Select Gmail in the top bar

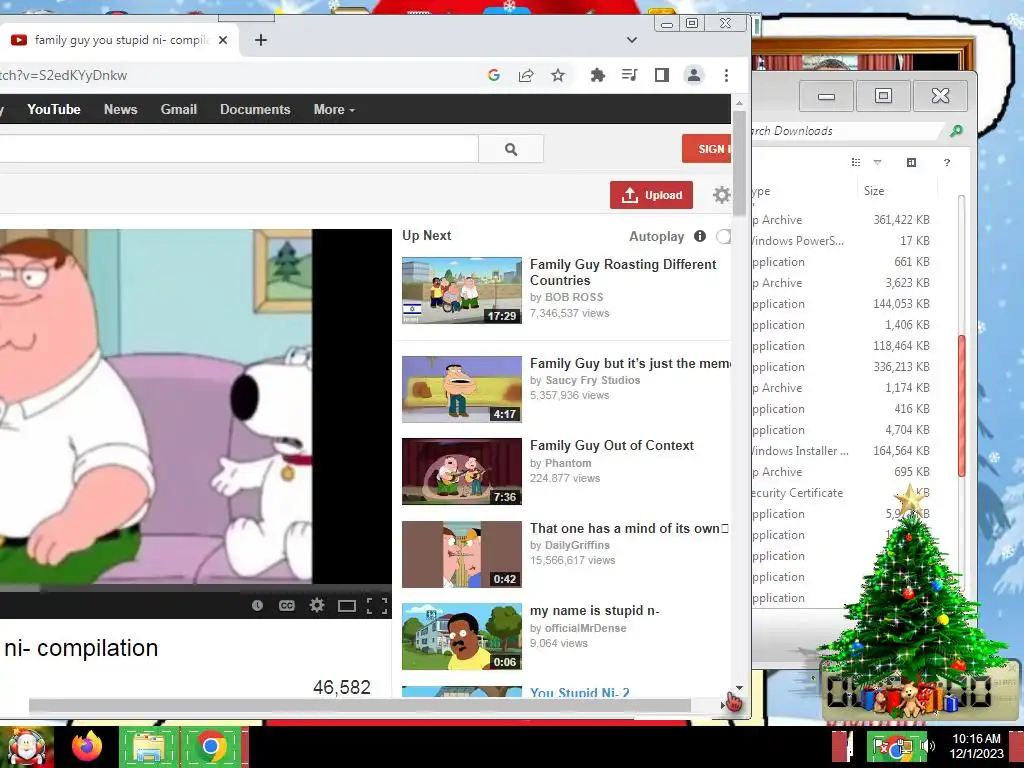[x=178, y=110]
